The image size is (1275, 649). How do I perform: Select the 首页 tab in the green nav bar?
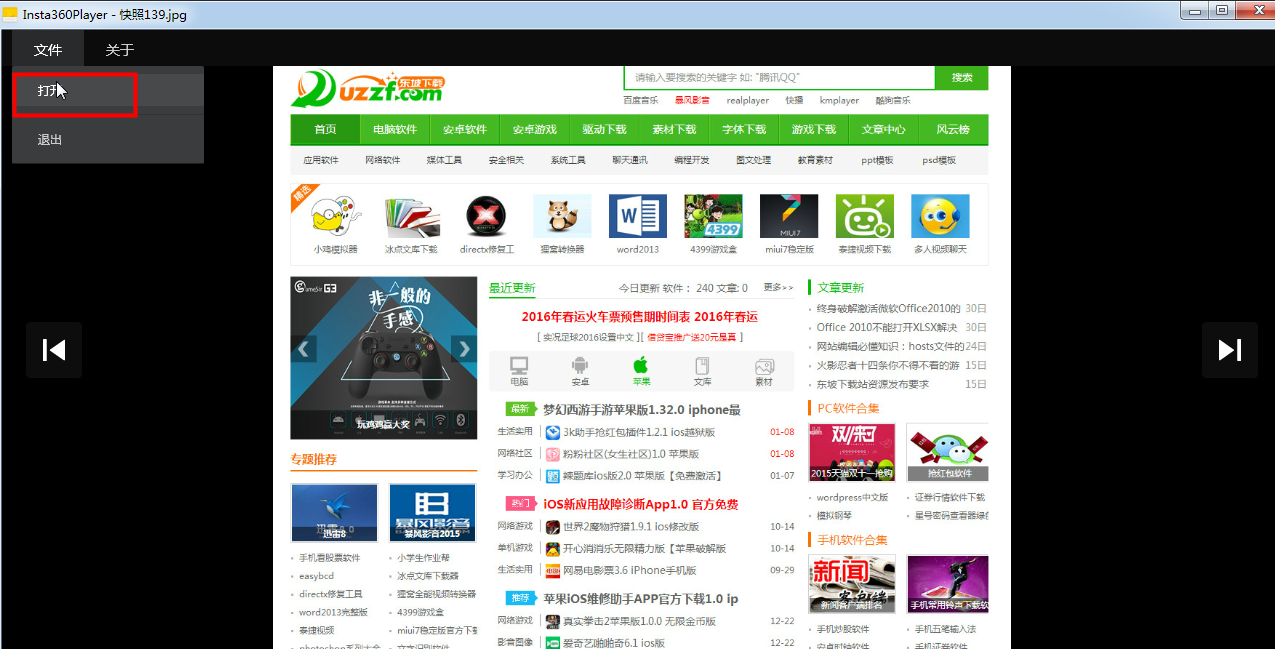tap(325, 130)
